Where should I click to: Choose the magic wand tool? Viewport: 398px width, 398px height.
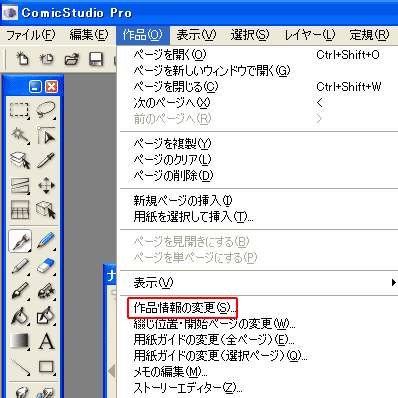pyautogui.click(x=20, y=135)
